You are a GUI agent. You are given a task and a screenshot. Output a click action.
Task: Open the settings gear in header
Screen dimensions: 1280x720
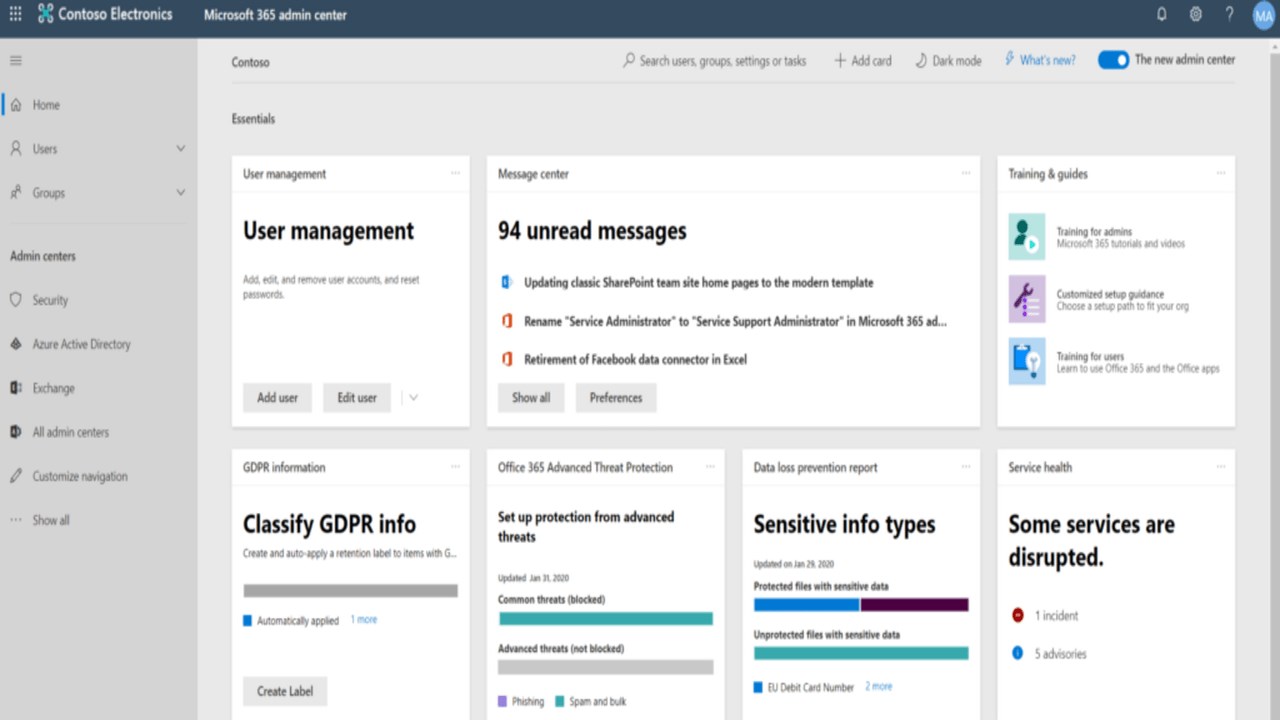[x=1195, y=14]
